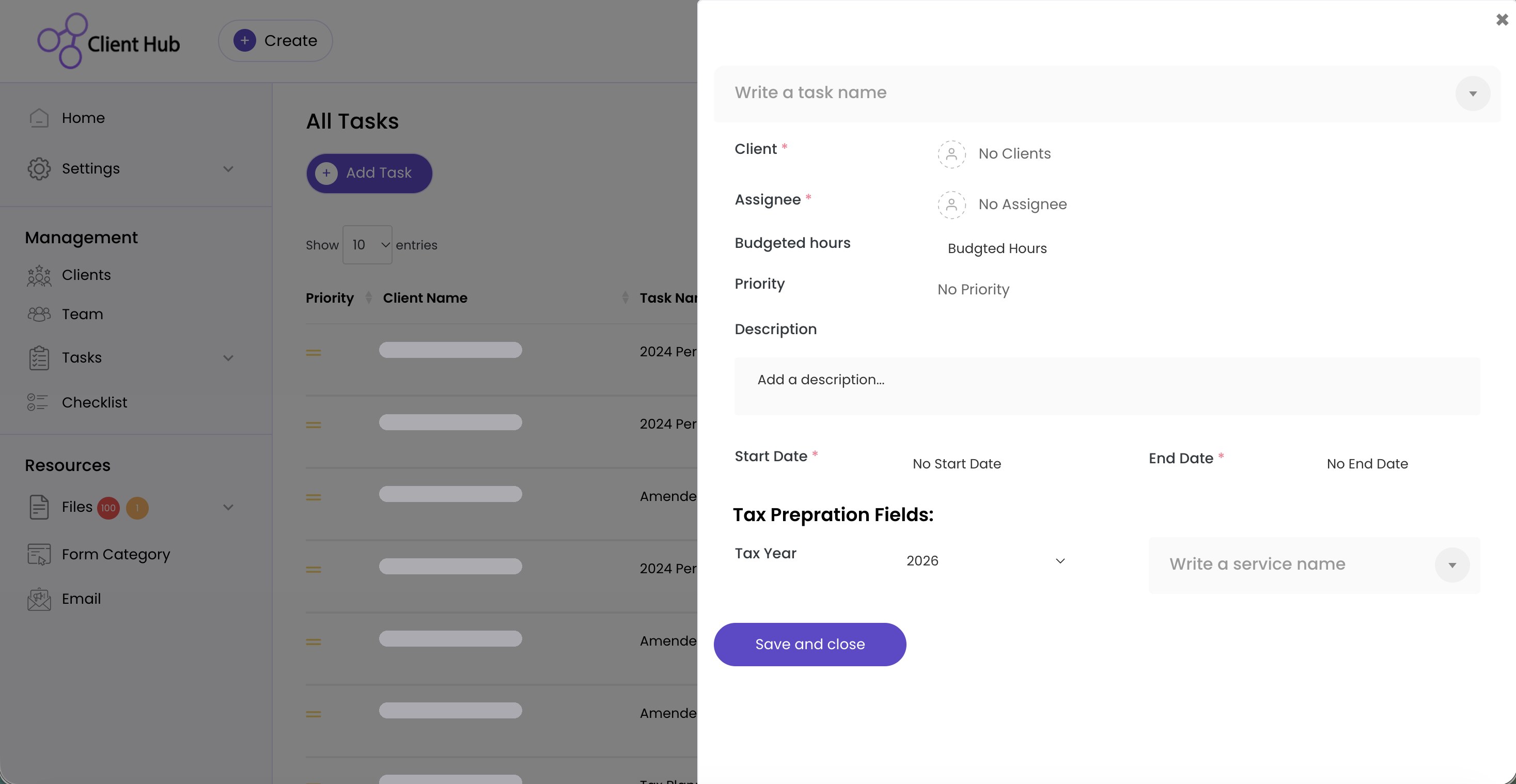Sort table by Client Name column

coord(506,298)
